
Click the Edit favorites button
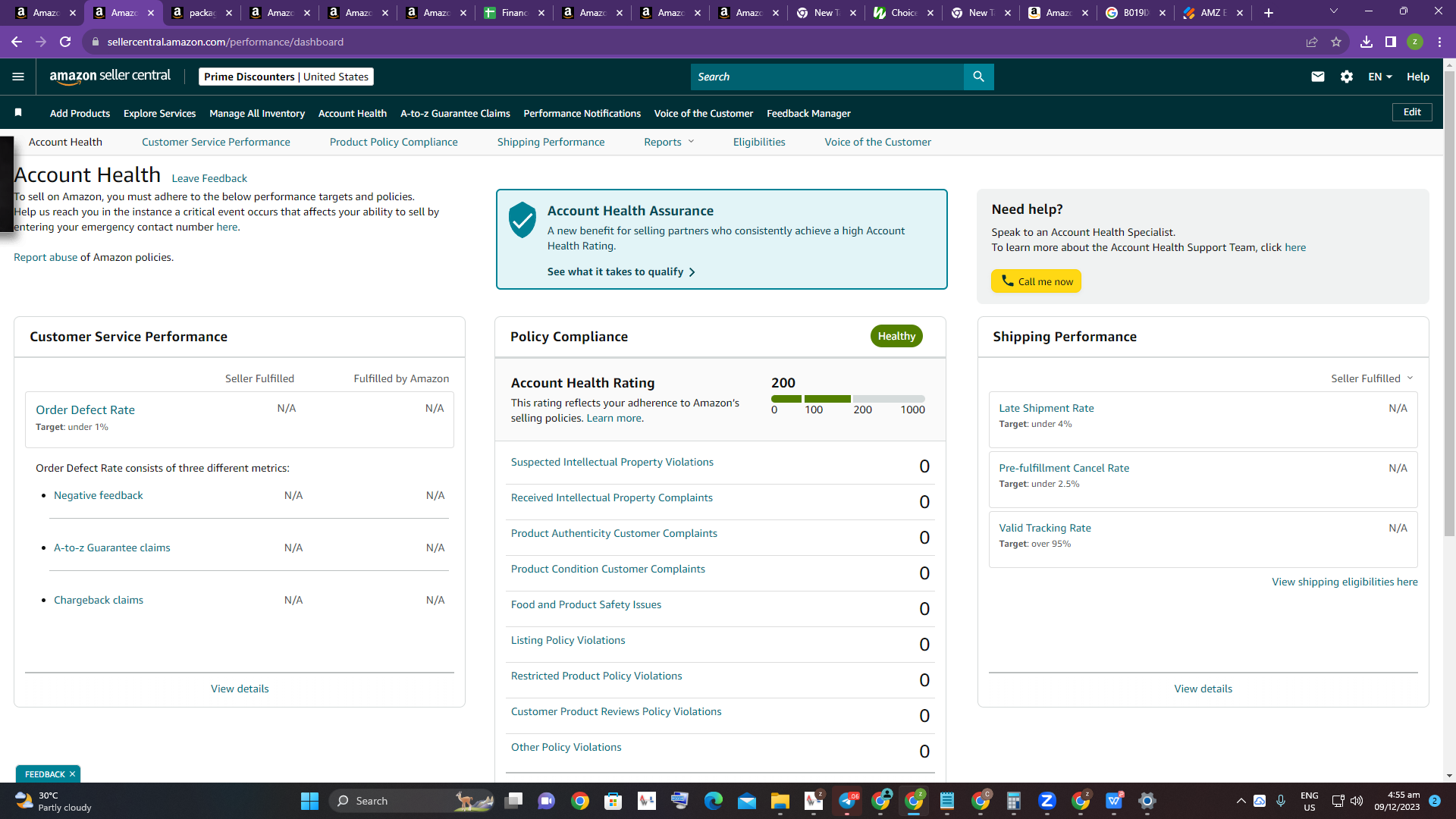[x=1412, y=112]
